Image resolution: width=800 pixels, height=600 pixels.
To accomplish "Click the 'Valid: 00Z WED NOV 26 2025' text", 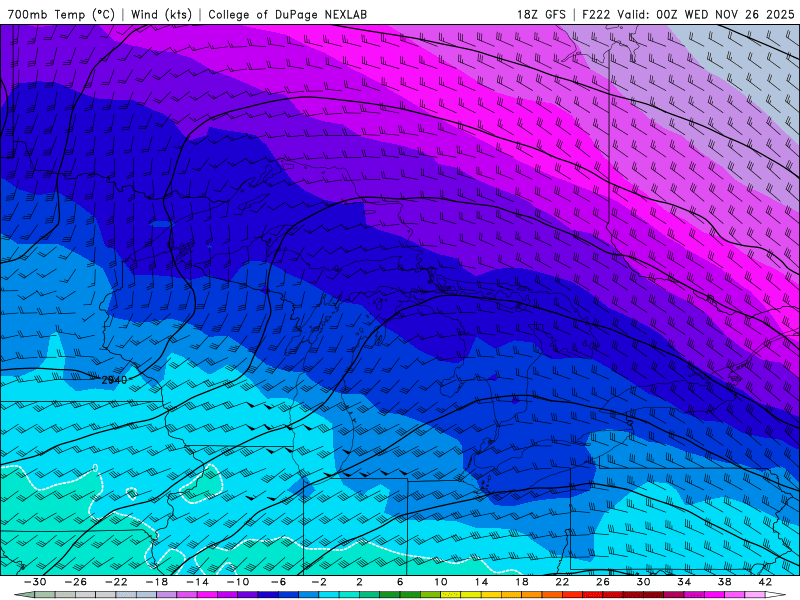I will (x=706, y=14).
